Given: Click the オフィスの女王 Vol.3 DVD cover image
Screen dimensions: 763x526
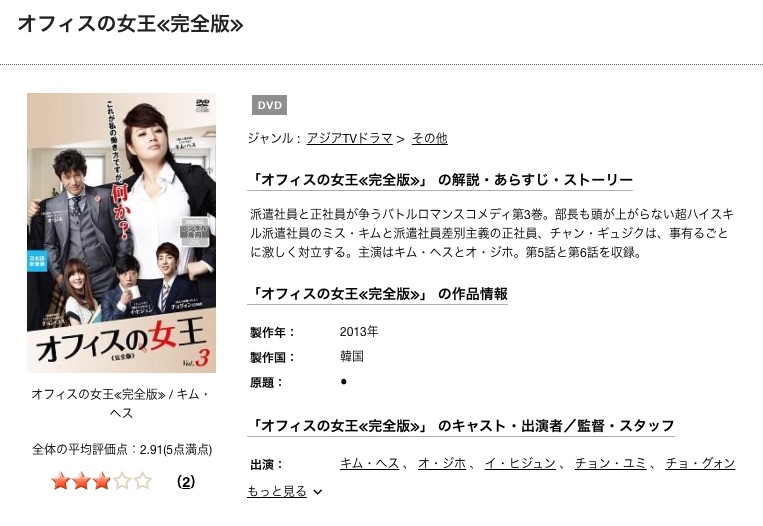Looking at the screenshot, I should pyautogui.click(x=121, y=233).
